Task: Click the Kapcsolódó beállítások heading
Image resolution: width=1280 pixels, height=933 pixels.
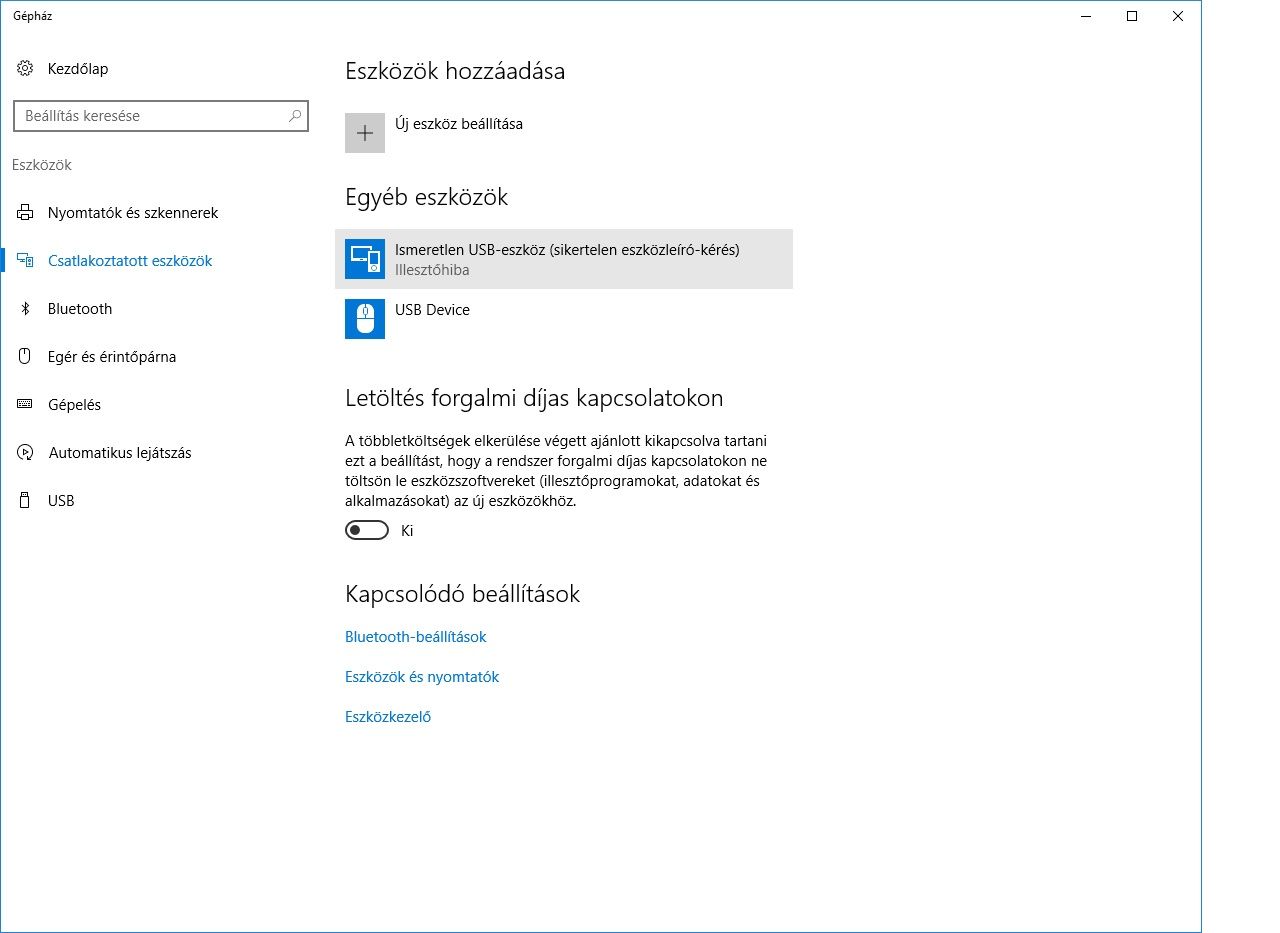Action: point(463,594)
